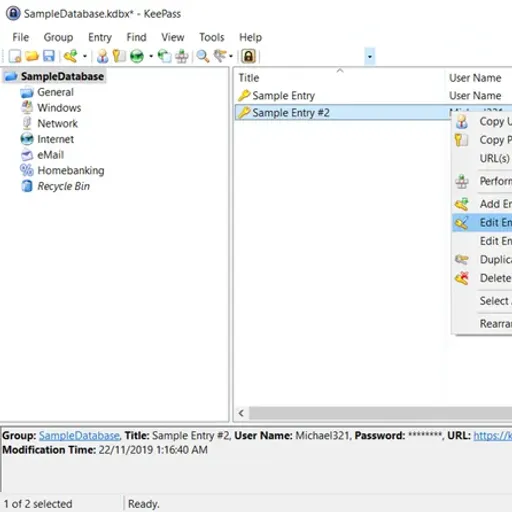Select the SampleDatabase root group
The height and width of the screenshot is (512, 512).
click(x=62, y=76)
